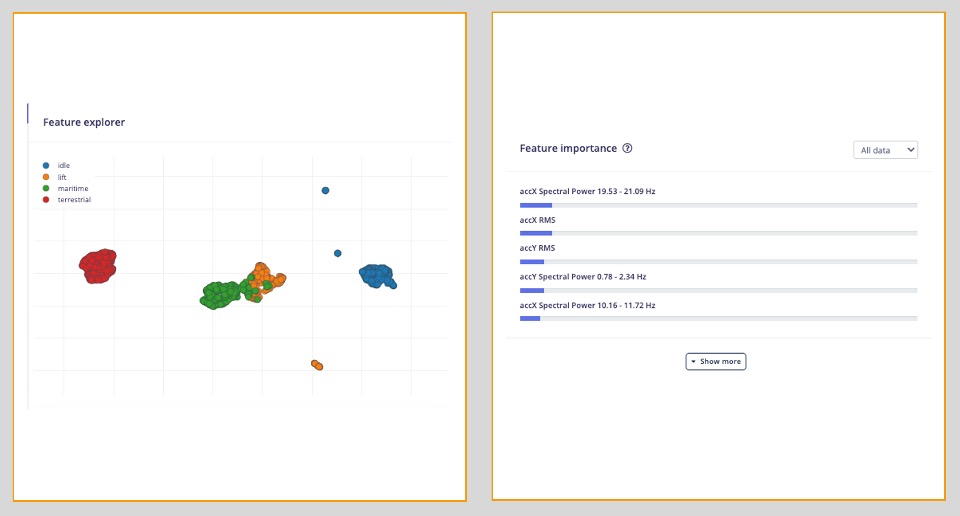The image size is (960, 516).
Task: Select the accY RMS feature label
Action: 537,248
